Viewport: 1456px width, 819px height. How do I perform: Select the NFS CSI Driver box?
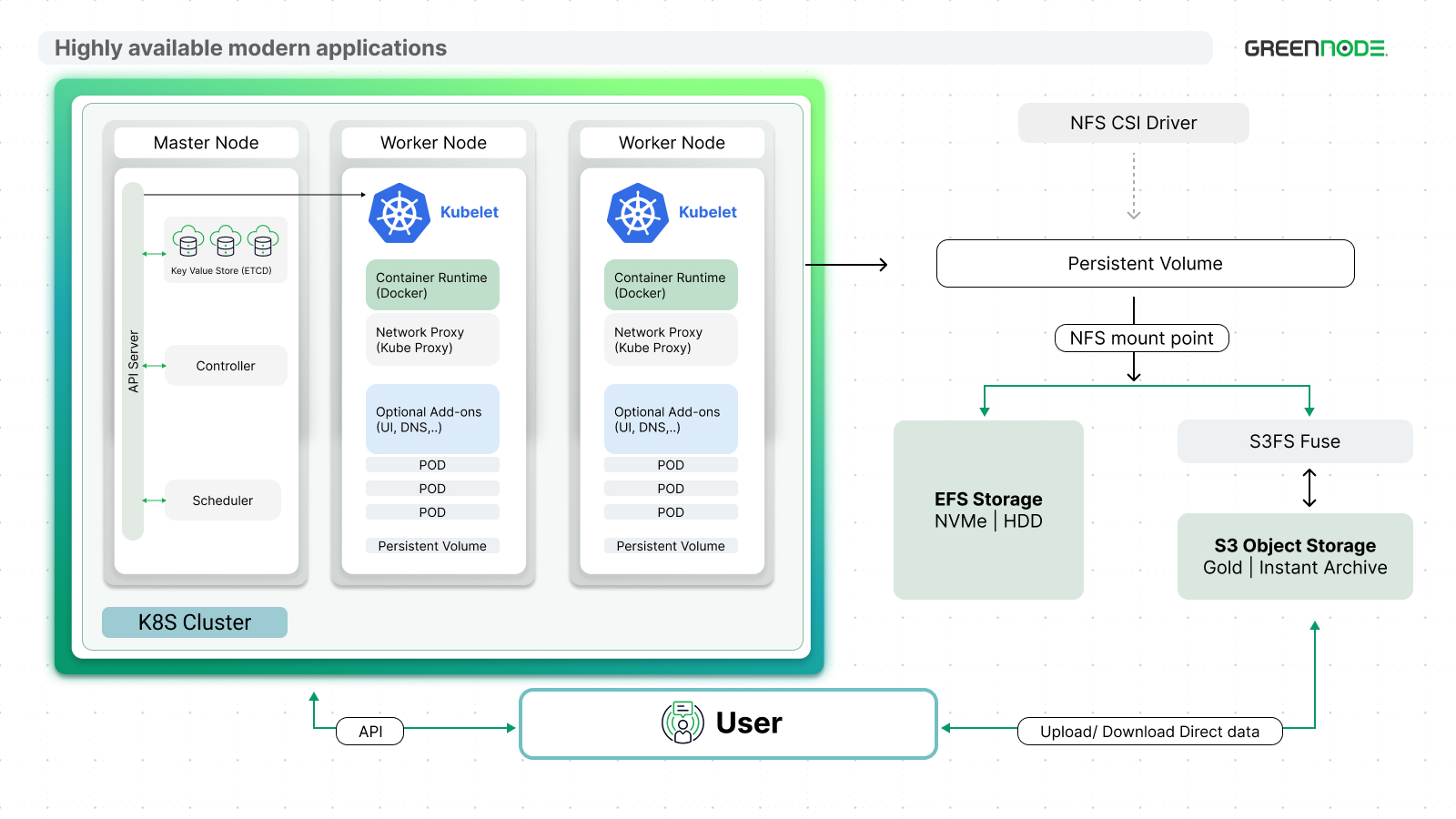[1134, 123]
